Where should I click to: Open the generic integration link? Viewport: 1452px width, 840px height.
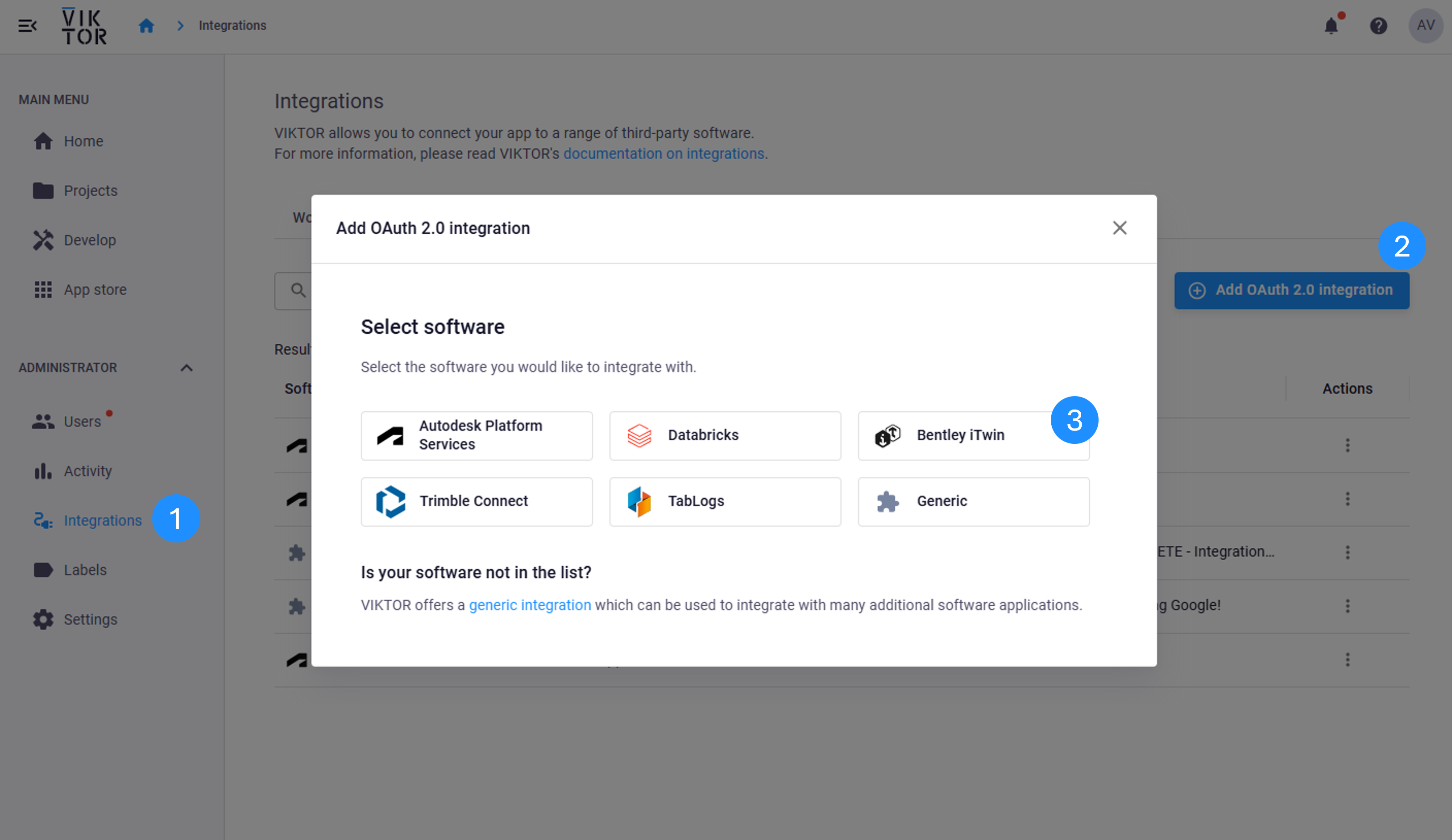click(530, 605)
